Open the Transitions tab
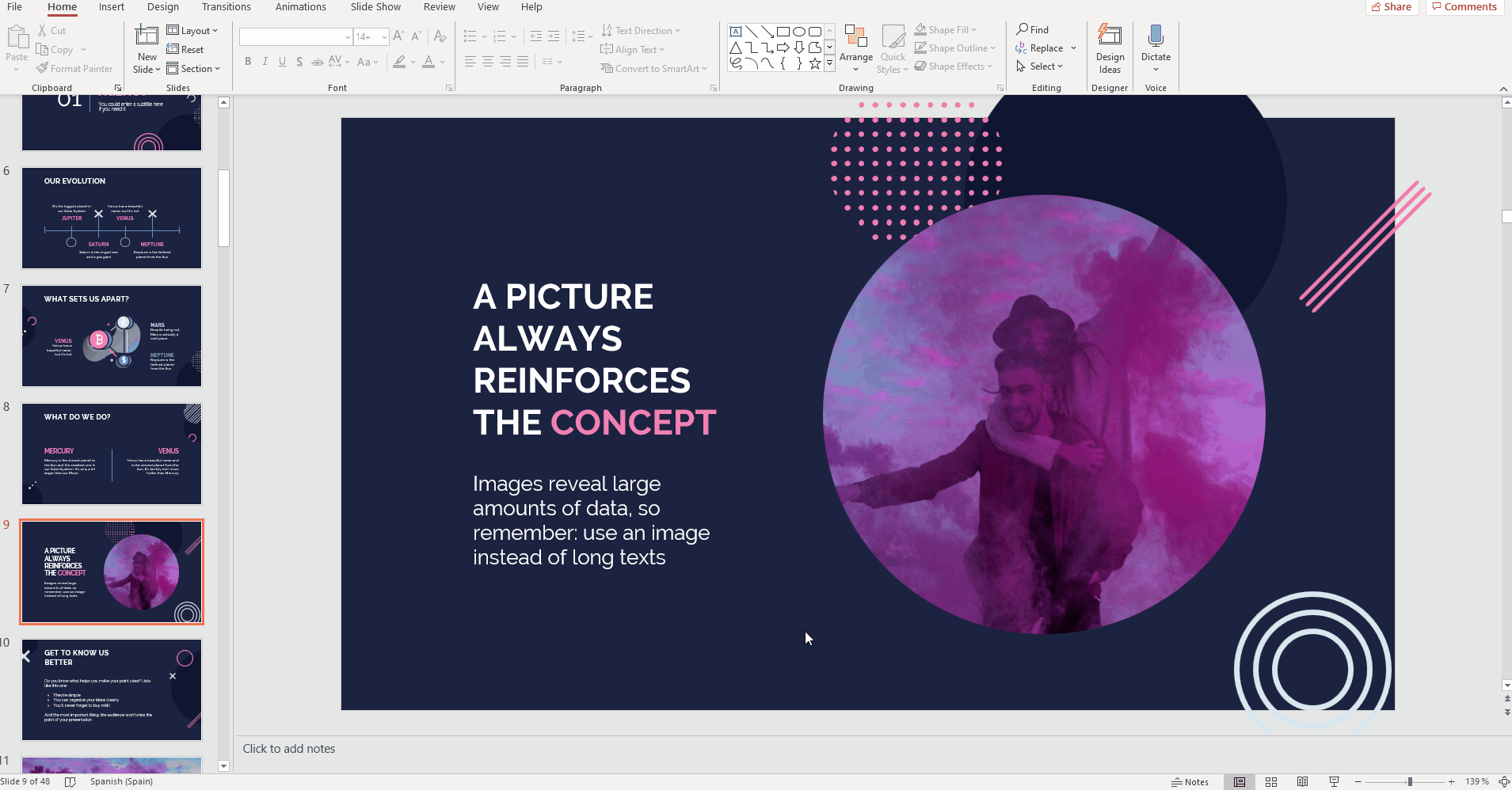The width and height of the screenshot is (1512, 790). tap(226, 7)
